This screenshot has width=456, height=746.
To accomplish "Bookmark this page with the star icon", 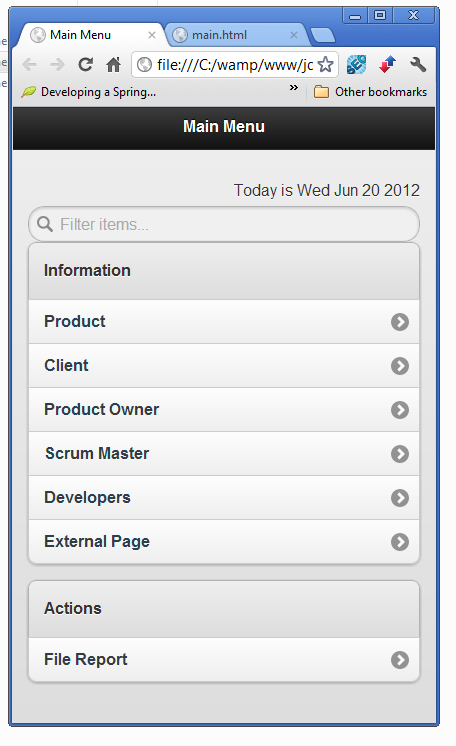I will 326,64.
